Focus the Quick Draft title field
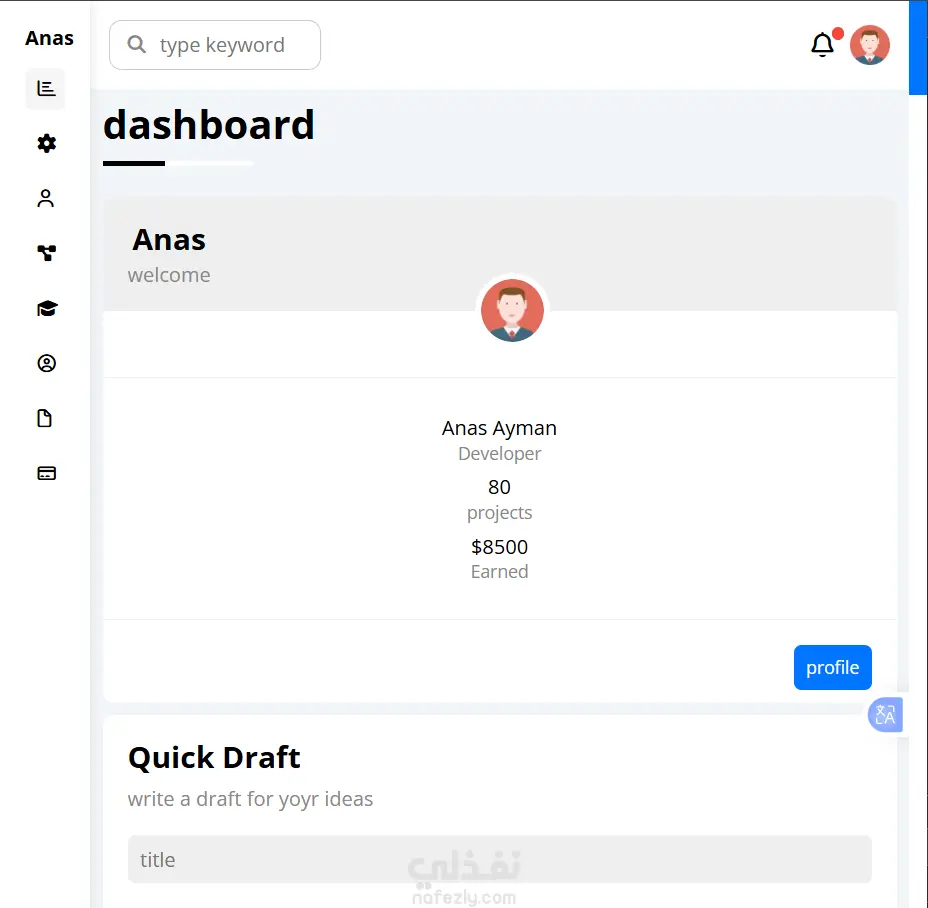This screenshot has height=908, width=928. [500, 859]
